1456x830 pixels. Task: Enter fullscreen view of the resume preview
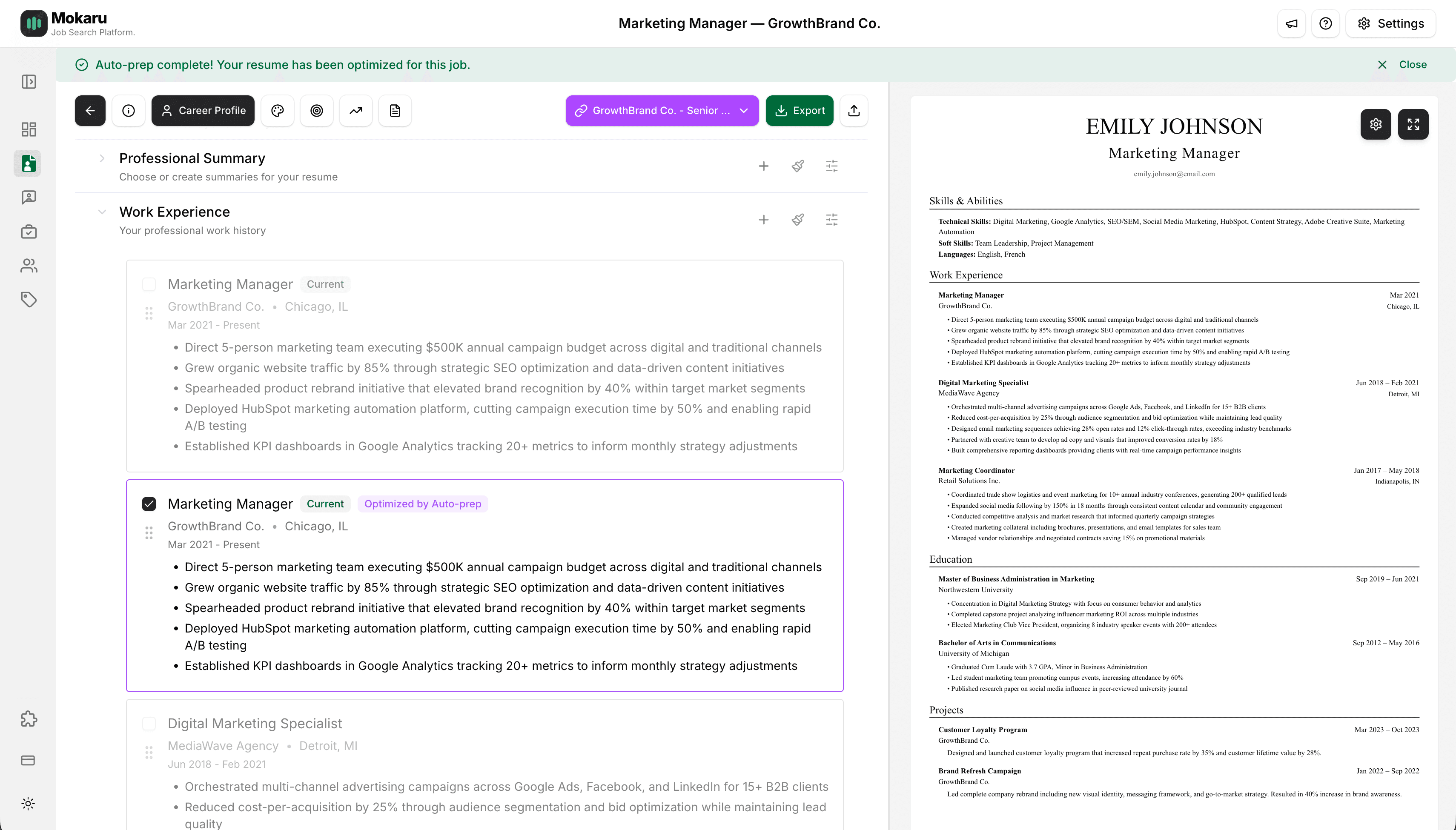point(1413,124)
